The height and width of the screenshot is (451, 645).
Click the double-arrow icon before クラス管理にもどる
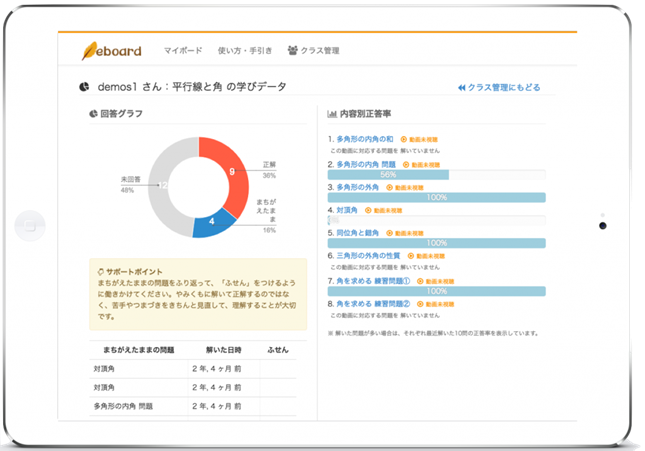[461, 88]
